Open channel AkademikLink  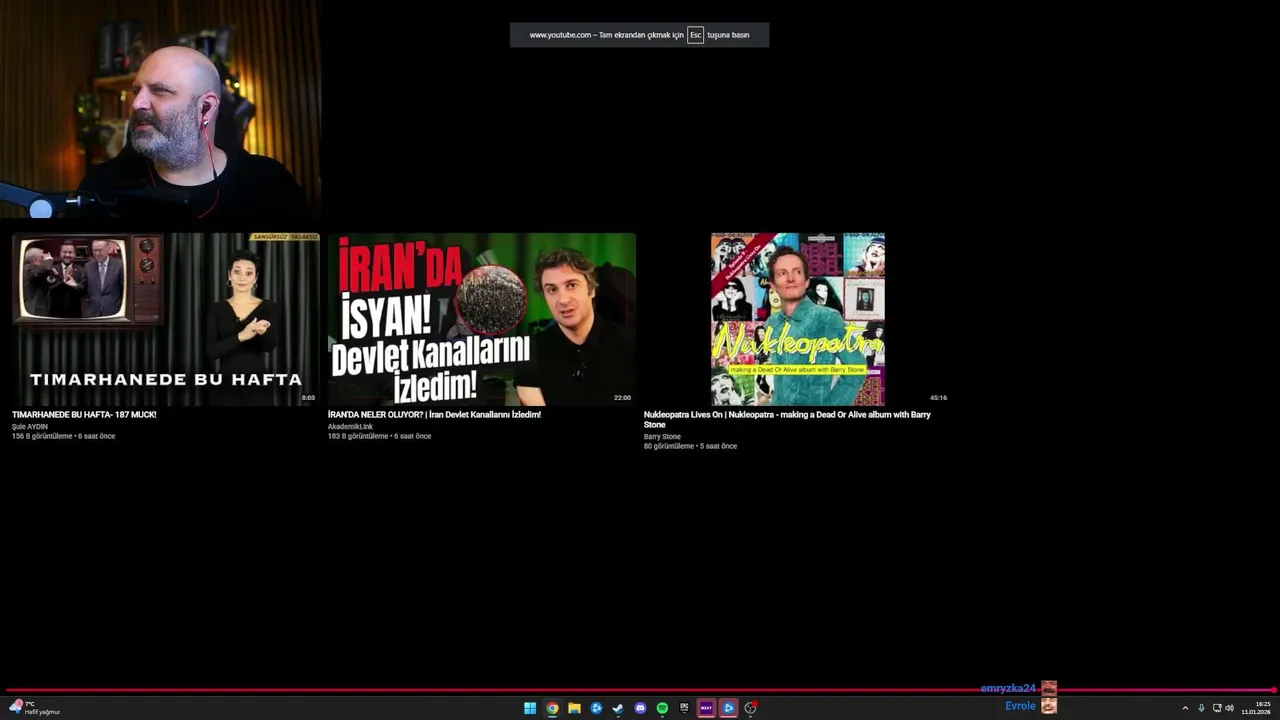coord(350,426)
